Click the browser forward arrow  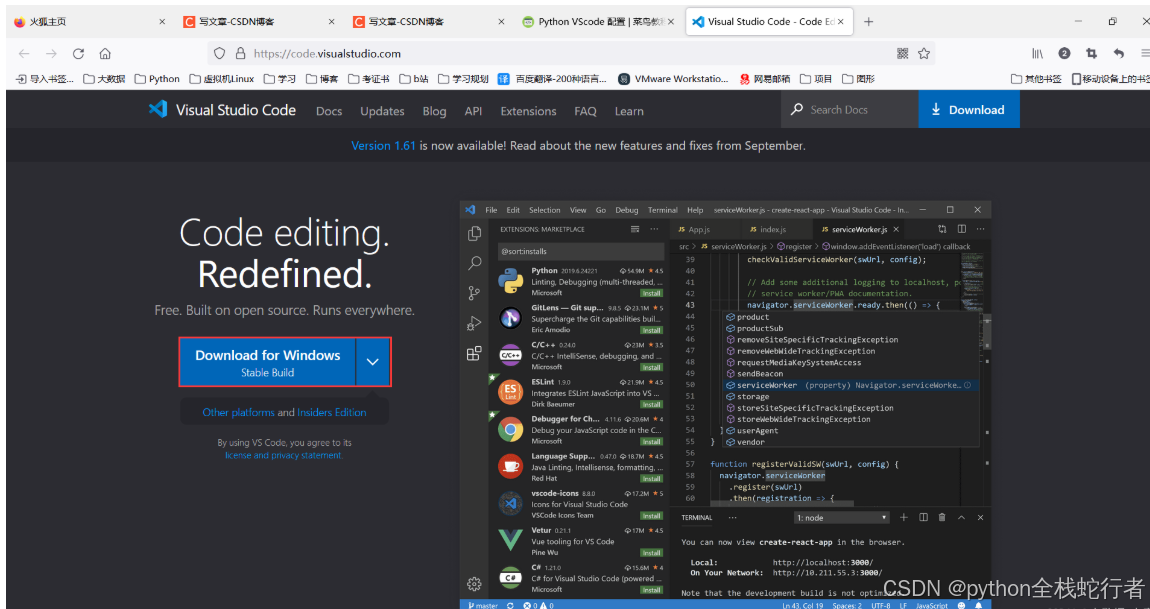[x=51, y=54]
